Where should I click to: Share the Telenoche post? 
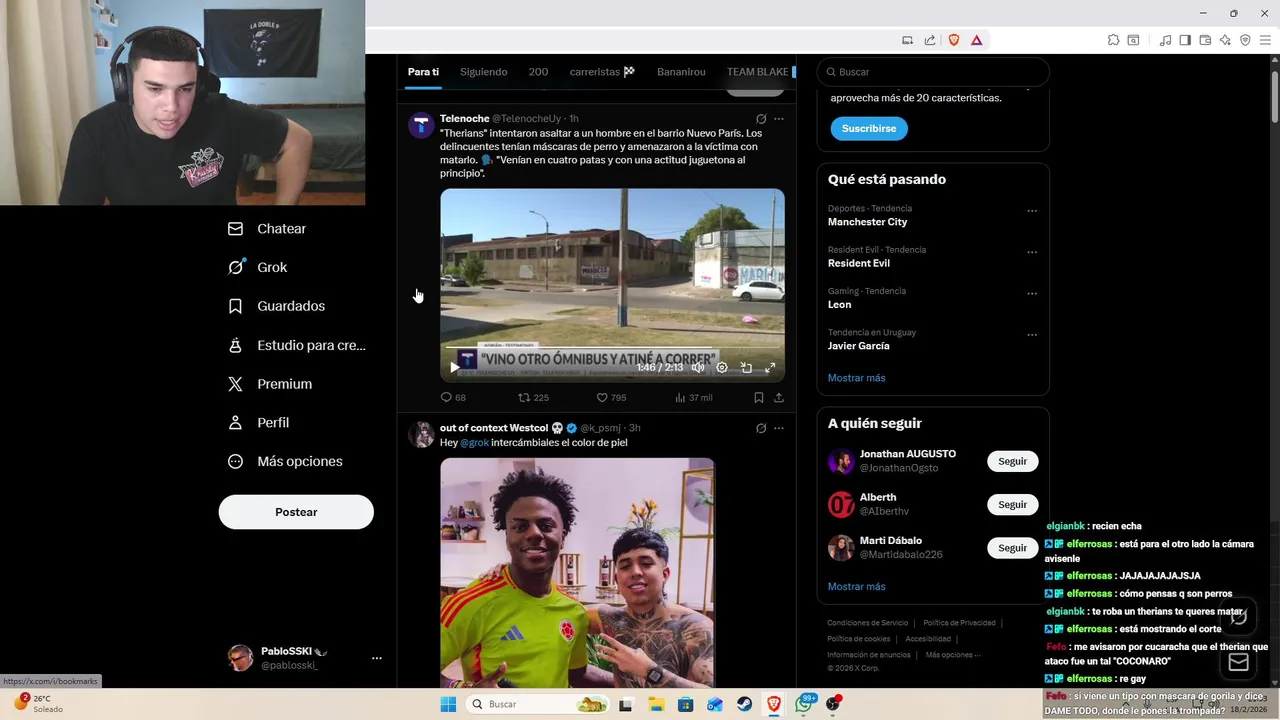tap(779, 397)
